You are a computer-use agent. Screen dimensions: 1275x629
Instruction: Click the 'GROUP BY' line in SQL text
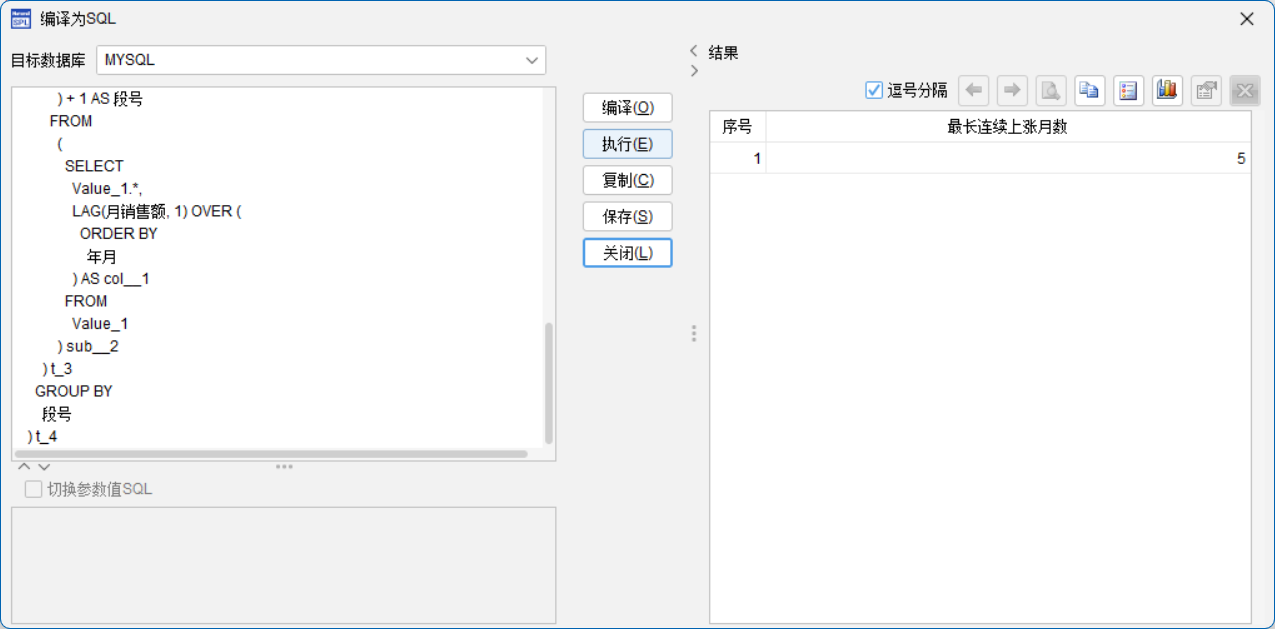point(74,391)
